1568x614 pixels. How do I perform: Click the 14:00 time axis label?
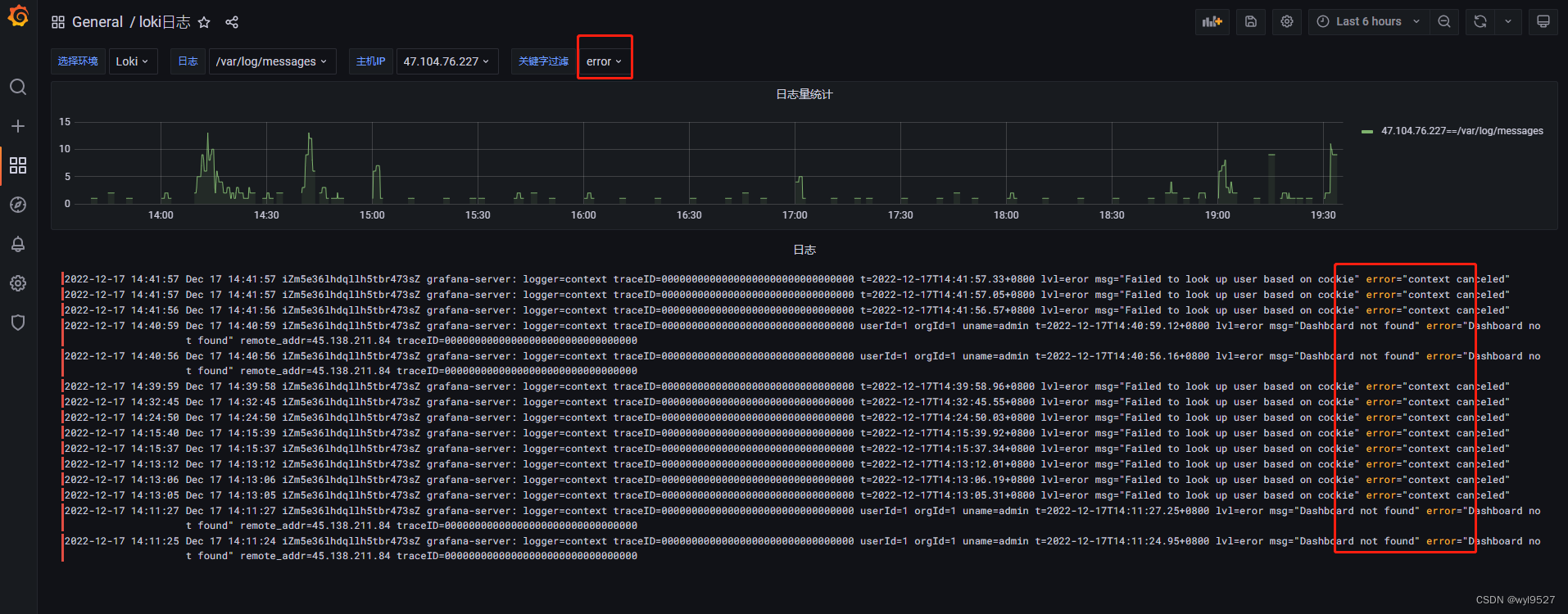[161, 215]
